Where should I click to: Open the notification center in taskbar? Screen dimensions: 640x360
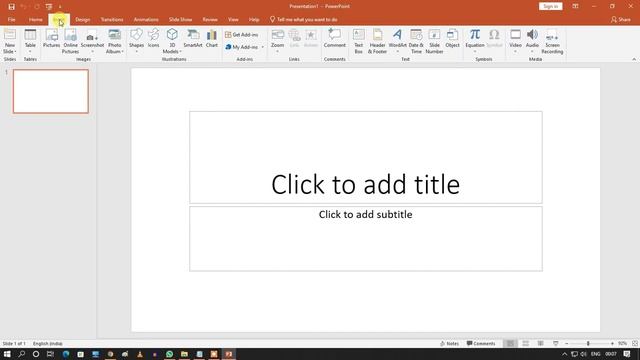[x=627, y=354]
